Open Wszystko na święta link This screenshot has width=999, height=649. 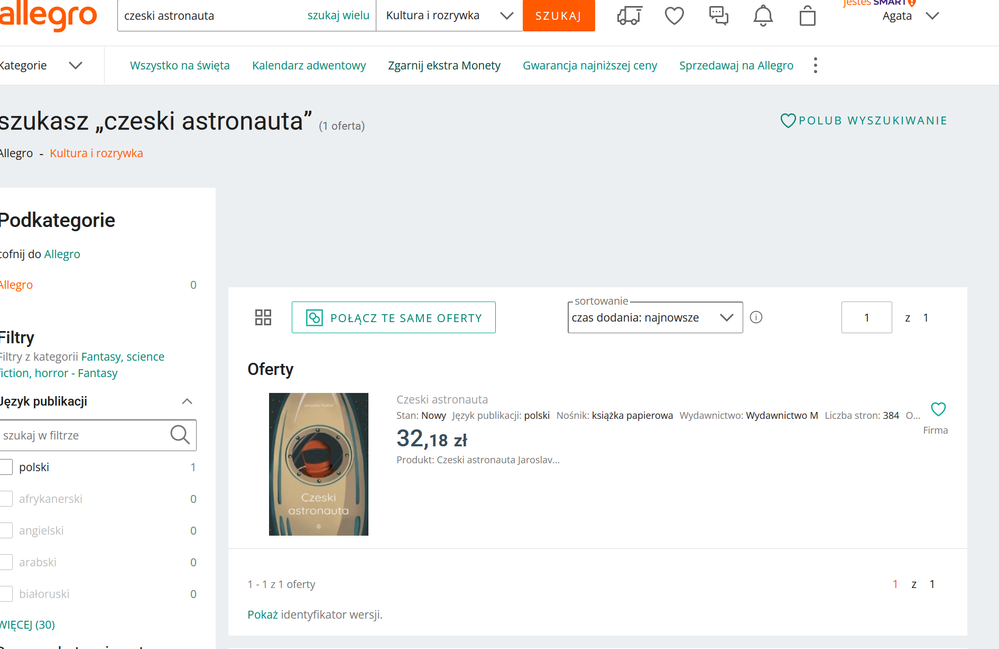(180, 65)
